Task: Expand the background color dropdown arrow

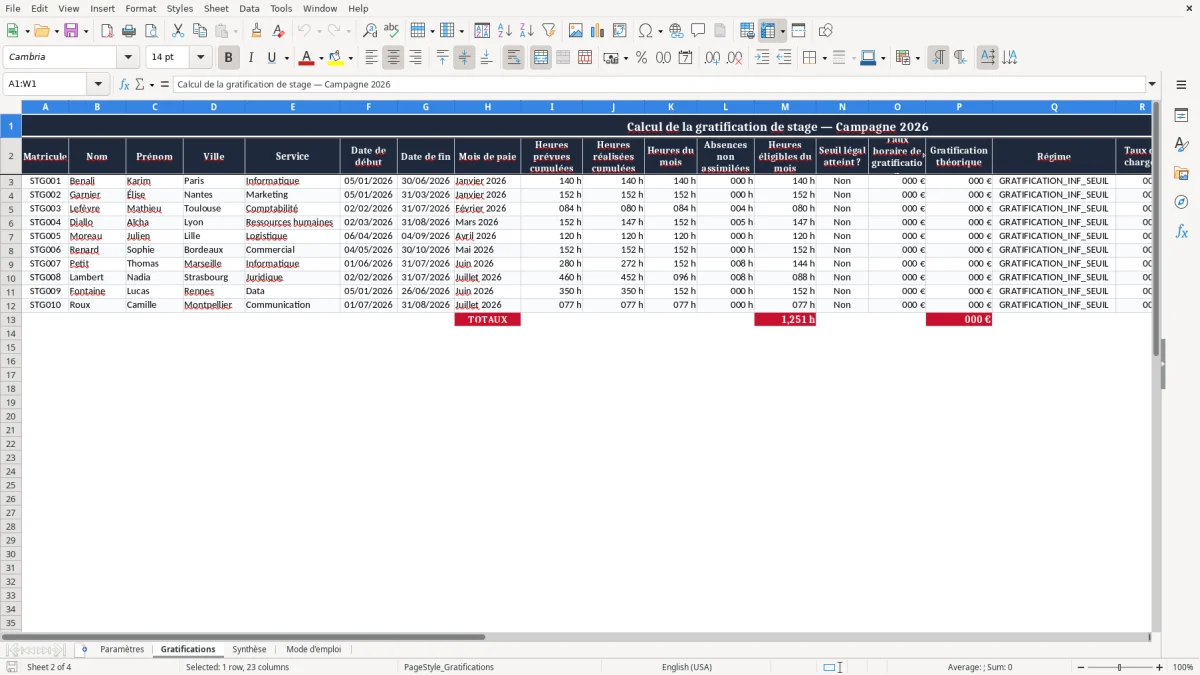Action: (350, 58)
